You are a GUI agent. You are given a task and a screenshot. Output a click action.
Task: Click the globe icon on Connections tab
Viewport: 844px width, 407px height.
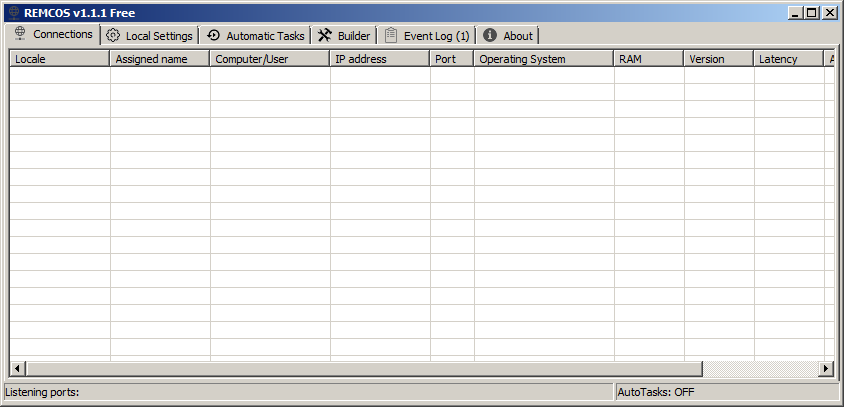(20, 34)
